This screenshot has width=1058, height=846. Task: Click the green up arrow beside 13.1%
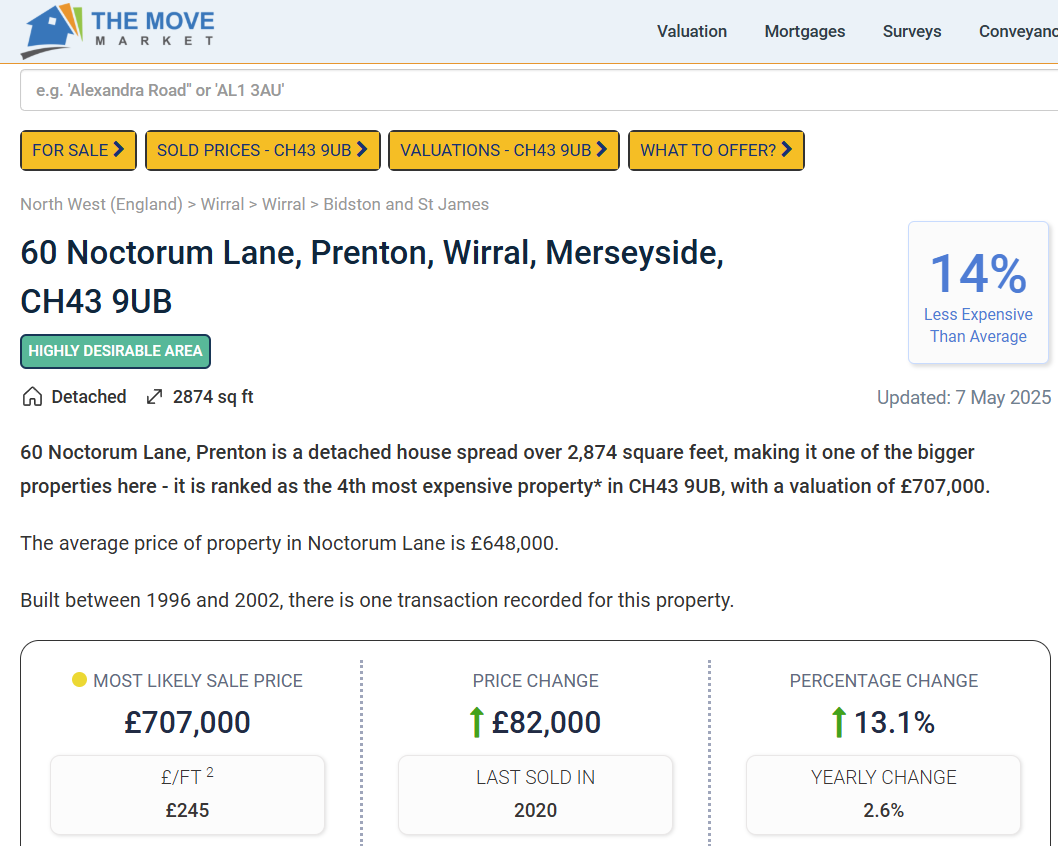(838, 722)
